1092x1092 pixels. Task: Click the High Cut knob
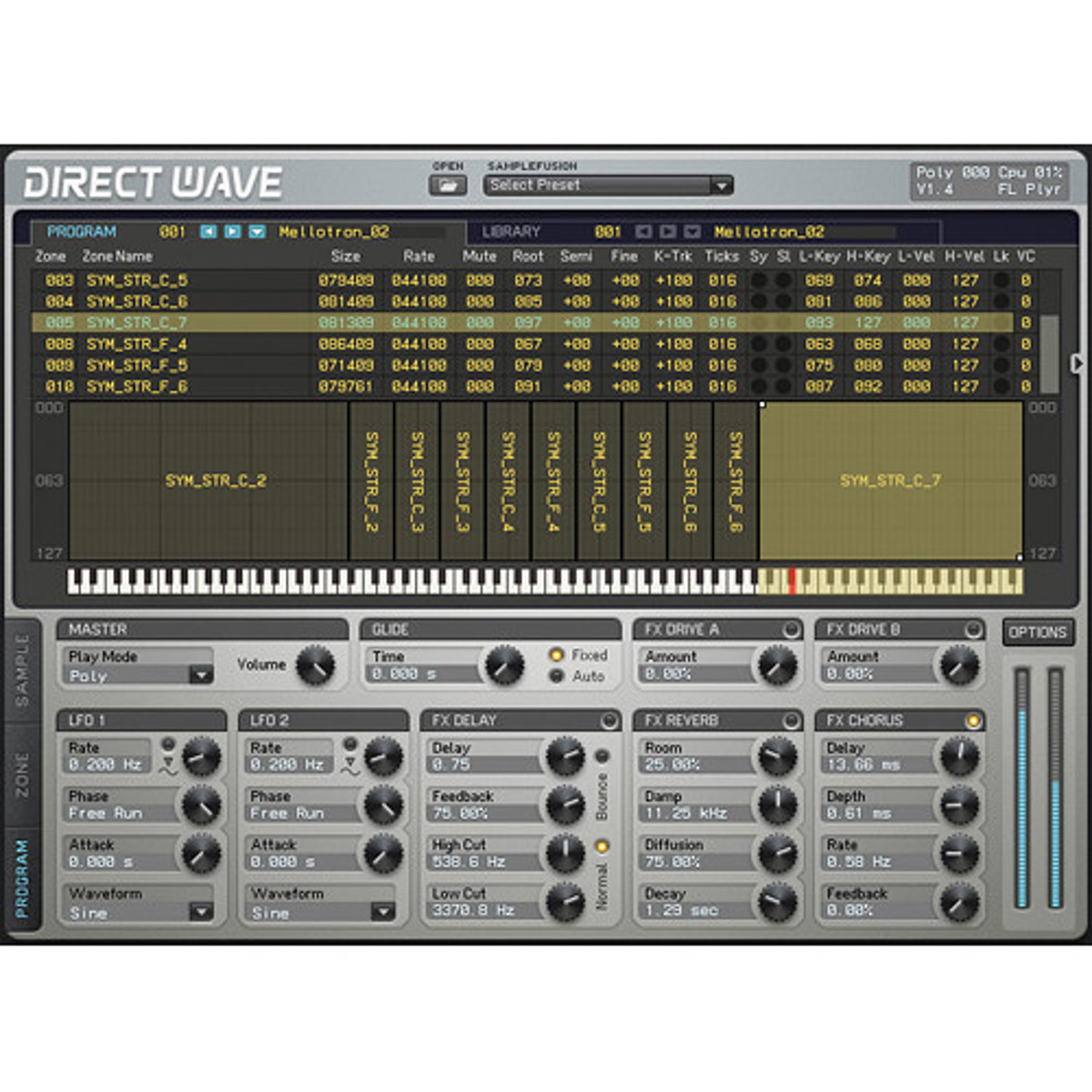pos(565,854)
